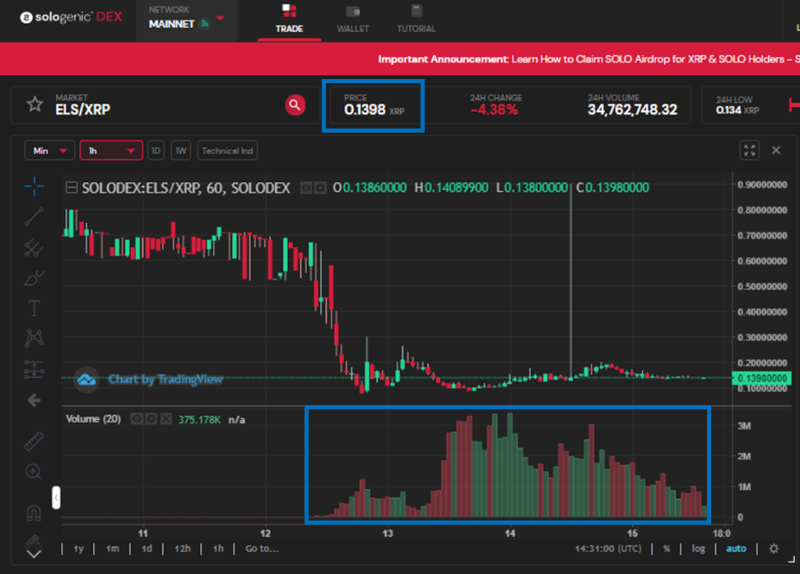Click the 24H LOW 0.134 XRP value
Image resolution: width=800 pixels, height=574 pixels.
click(x=737, y=110)
